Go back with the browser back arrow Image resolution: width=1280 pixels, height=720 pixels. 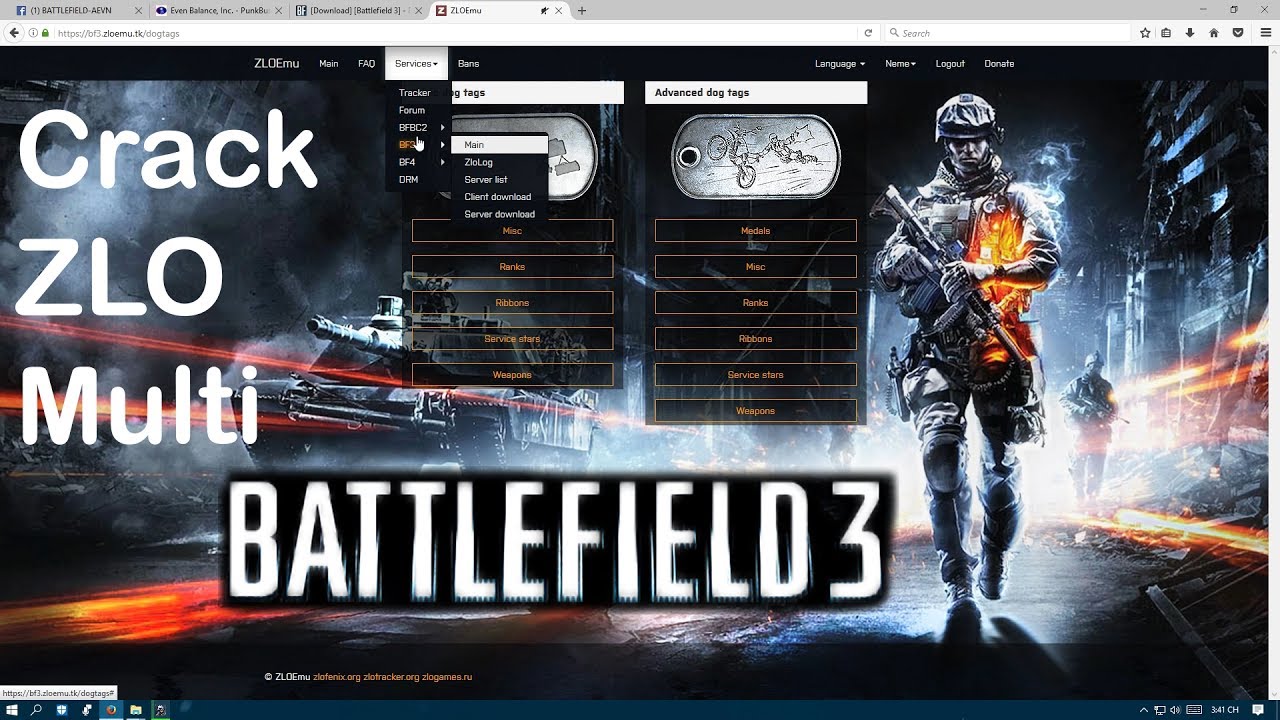[14, 33]
